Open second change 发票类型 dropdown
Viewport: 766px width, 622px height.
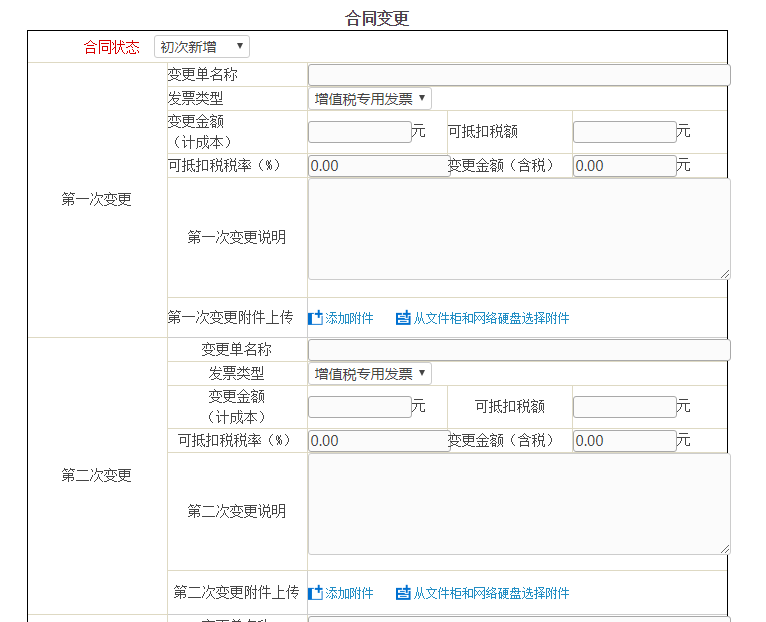370,373
